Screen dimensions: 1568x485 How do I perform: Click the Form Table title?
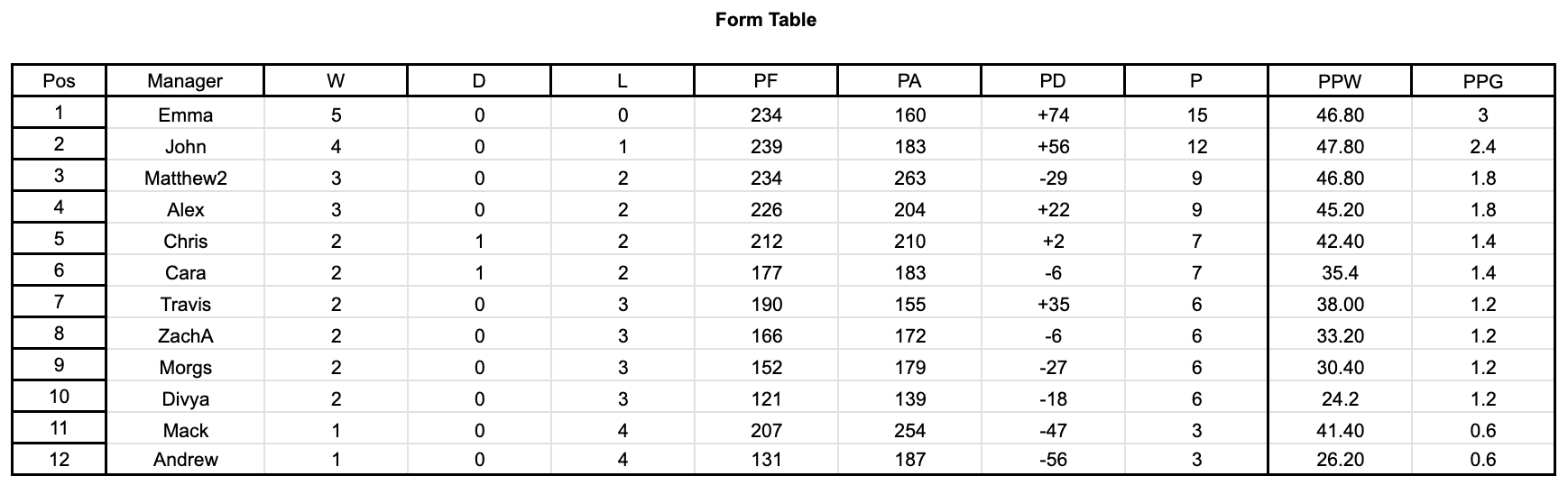click(x=765, y=20)
